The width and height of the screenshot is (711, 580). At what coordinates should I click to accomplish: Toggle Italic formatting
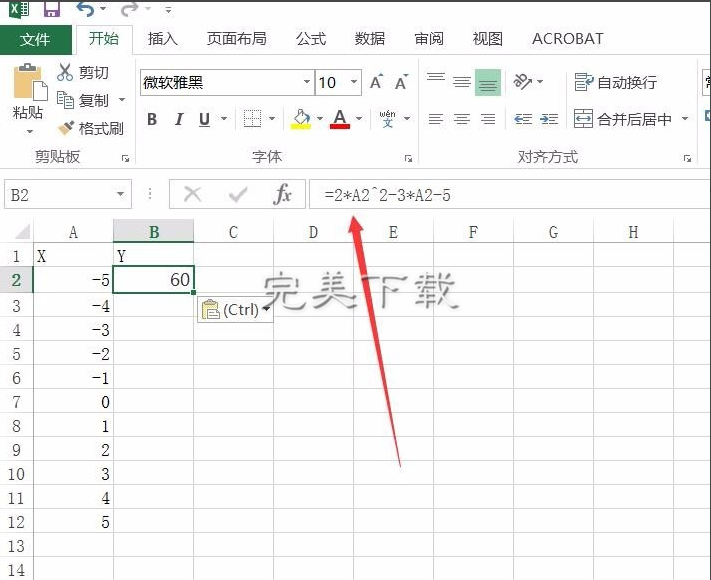179,119
